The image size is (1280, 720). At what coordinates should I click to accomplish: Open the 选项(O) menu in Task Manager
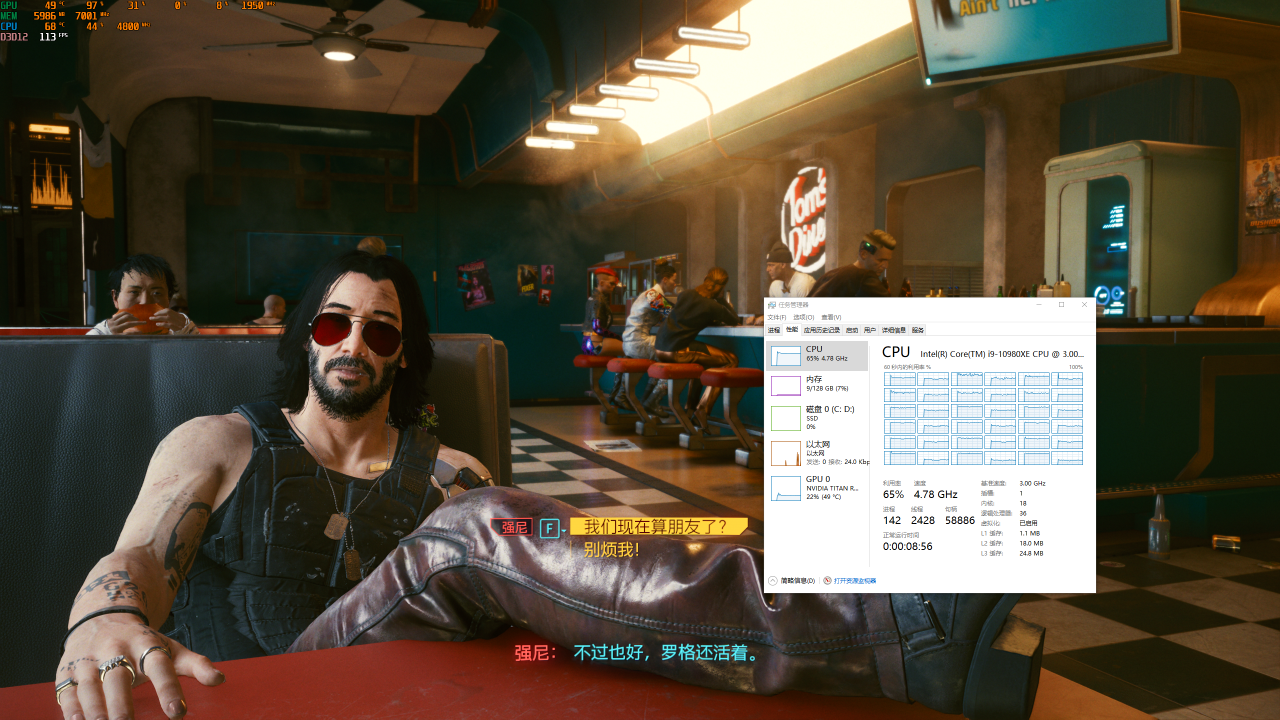803,317
